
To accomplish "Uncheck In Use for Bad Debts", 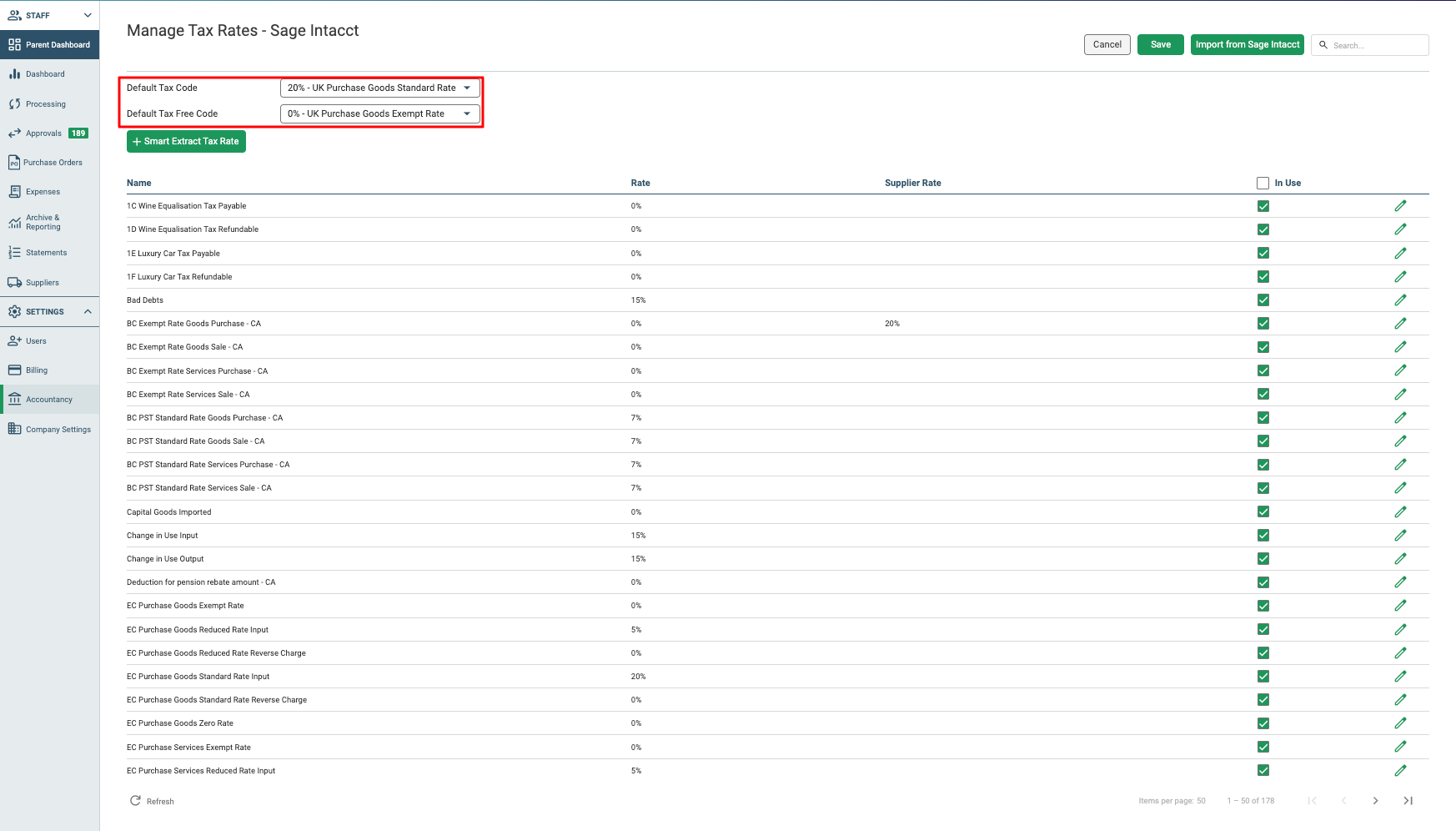I will pyautogui.click(x=1263, y=300).
